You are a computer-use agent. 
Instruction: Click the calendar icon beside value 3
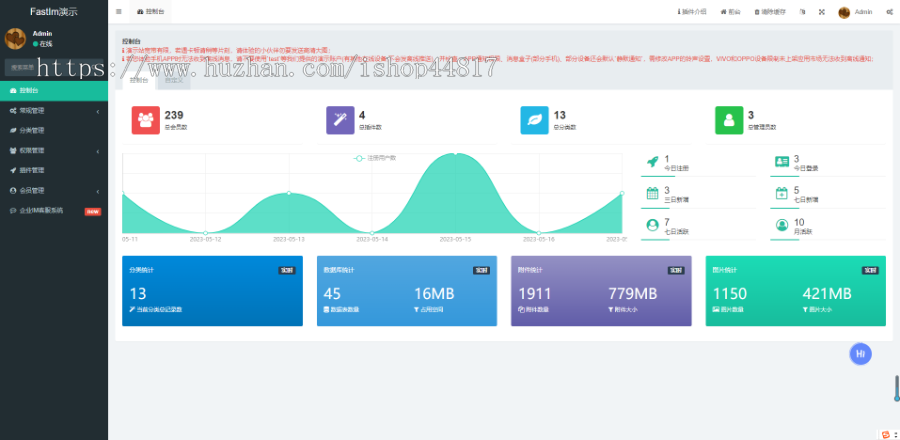pyautogui.click(x=652, y=193)
